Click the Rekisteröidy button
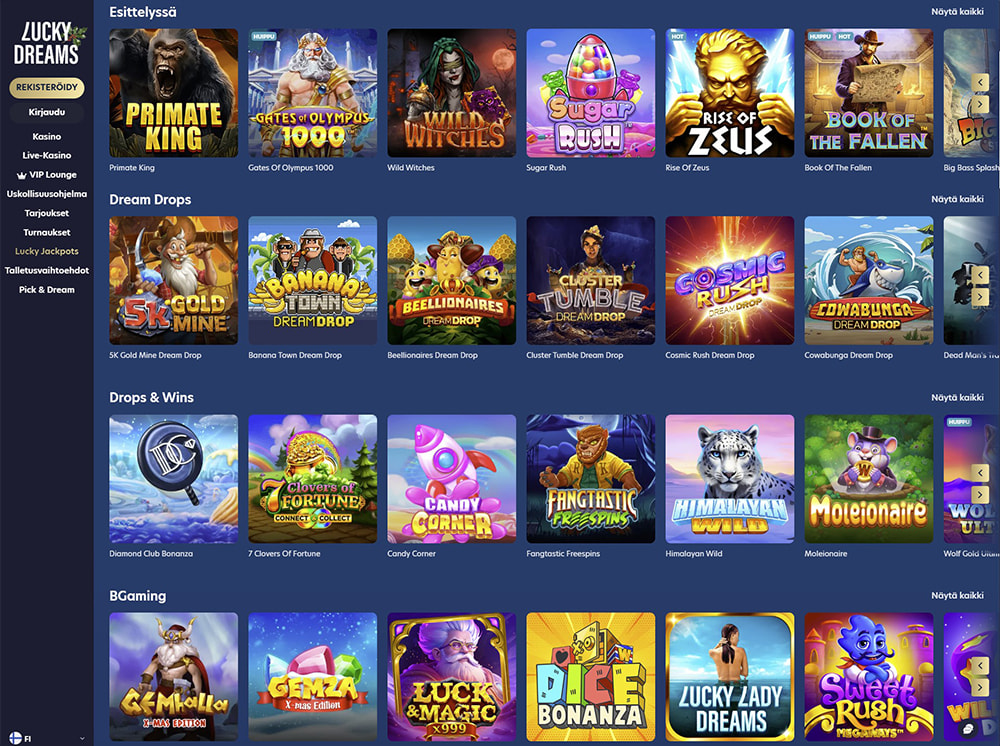 47,87
